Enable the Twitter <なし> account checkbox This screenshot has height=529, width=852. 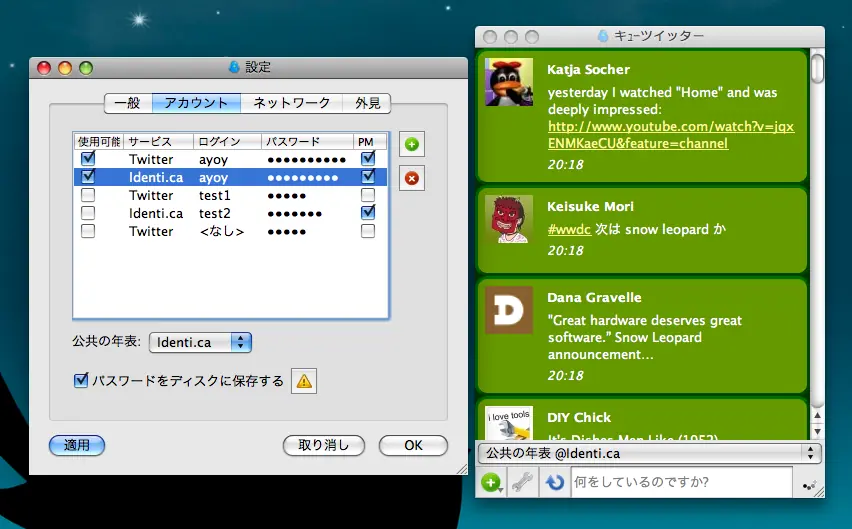[x=88, y=231]
